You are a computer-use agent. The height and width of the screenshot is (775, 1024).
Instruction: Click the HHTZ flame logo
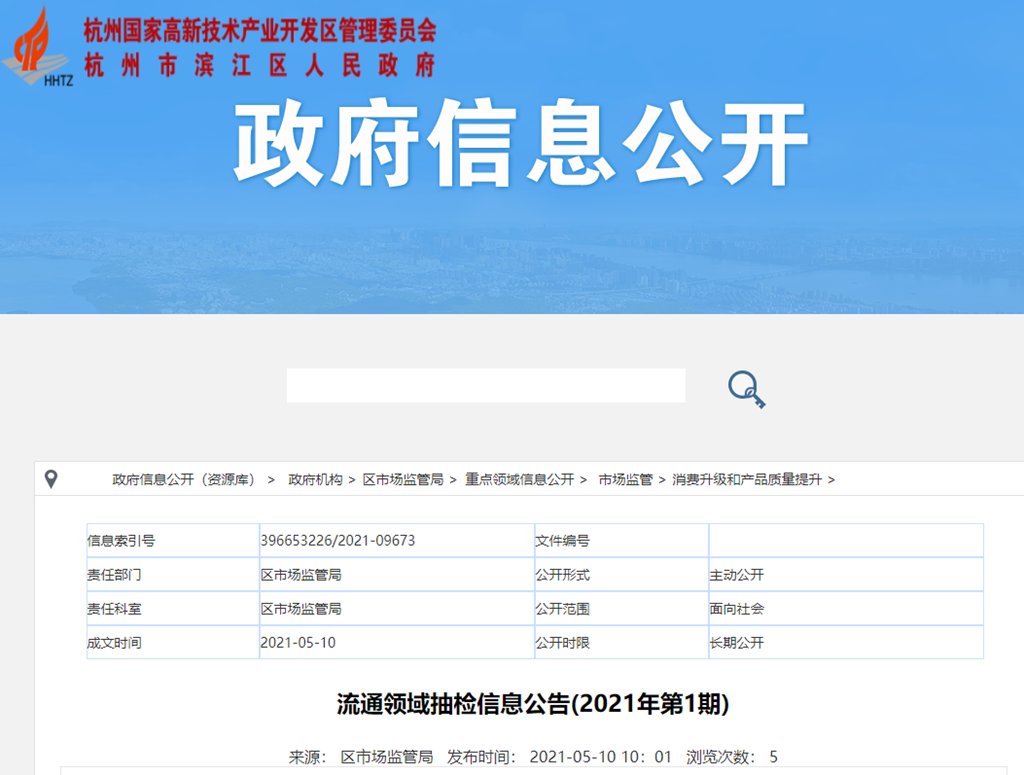(38, 47)
